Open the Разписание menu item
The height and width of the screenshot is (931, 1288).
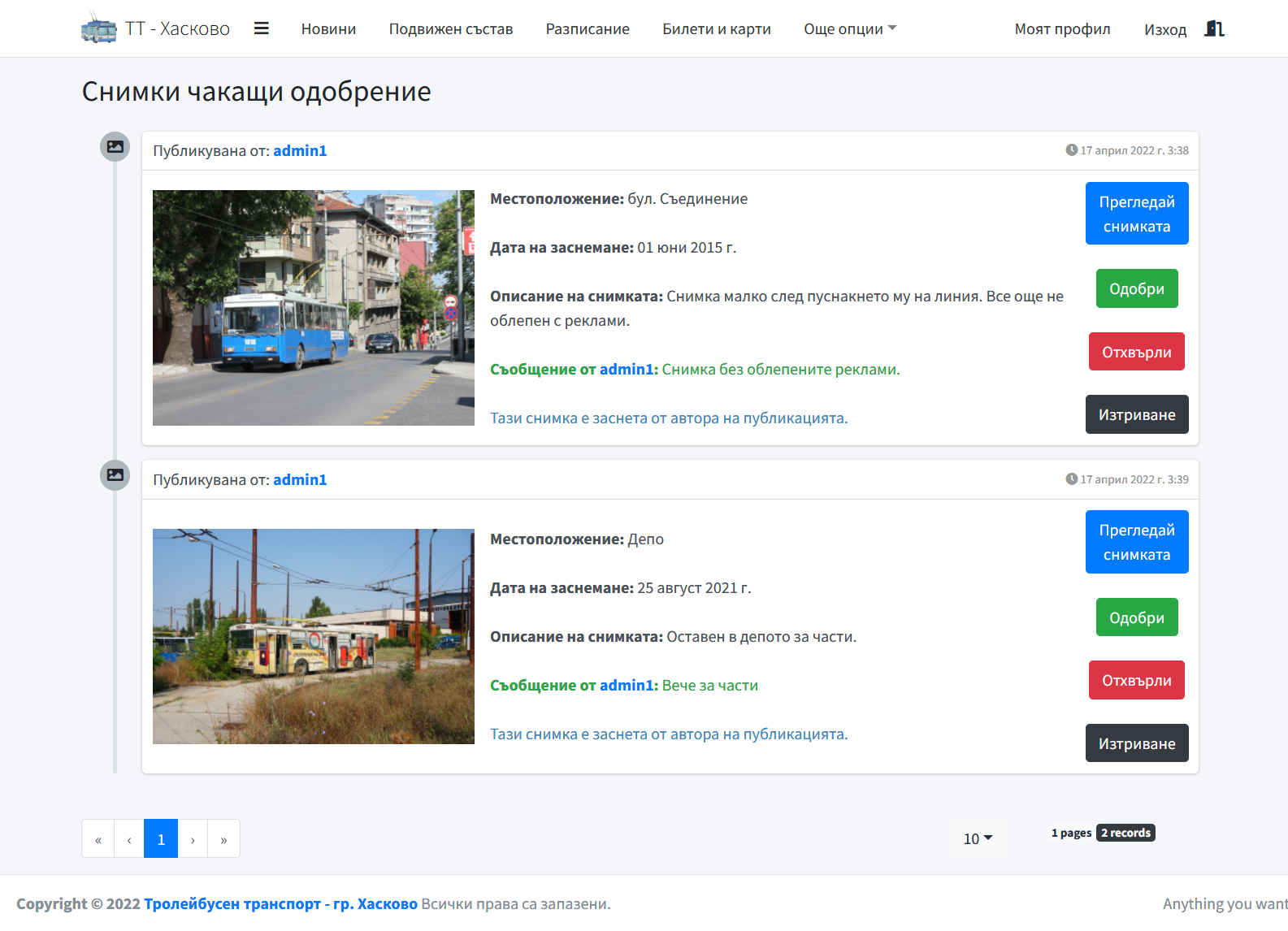pos(588,29)
